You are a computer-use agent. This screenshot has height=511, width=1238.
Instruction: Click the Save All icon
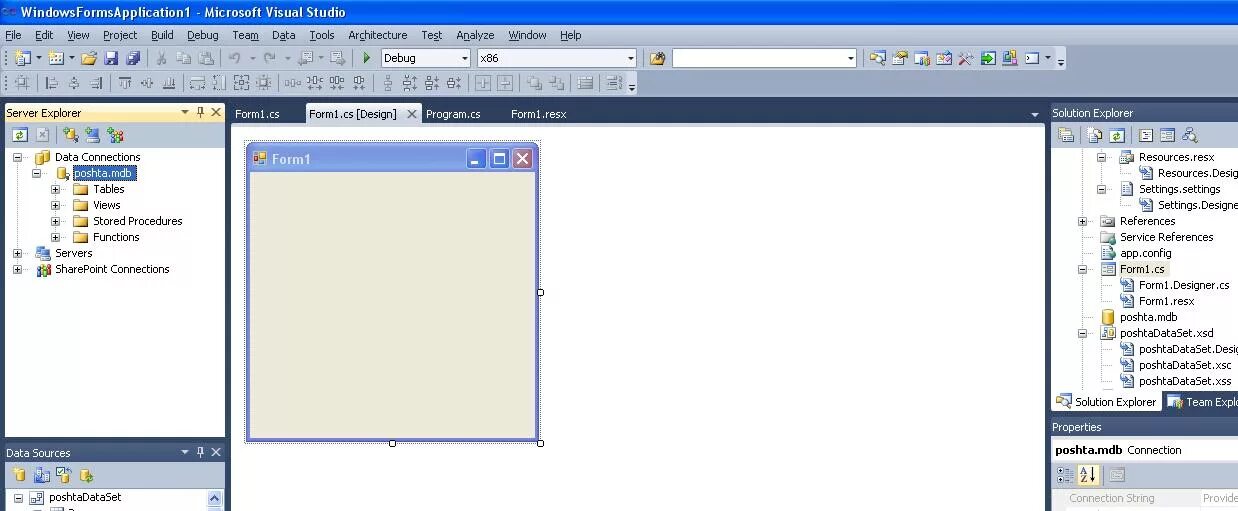[x=133, y=58]
